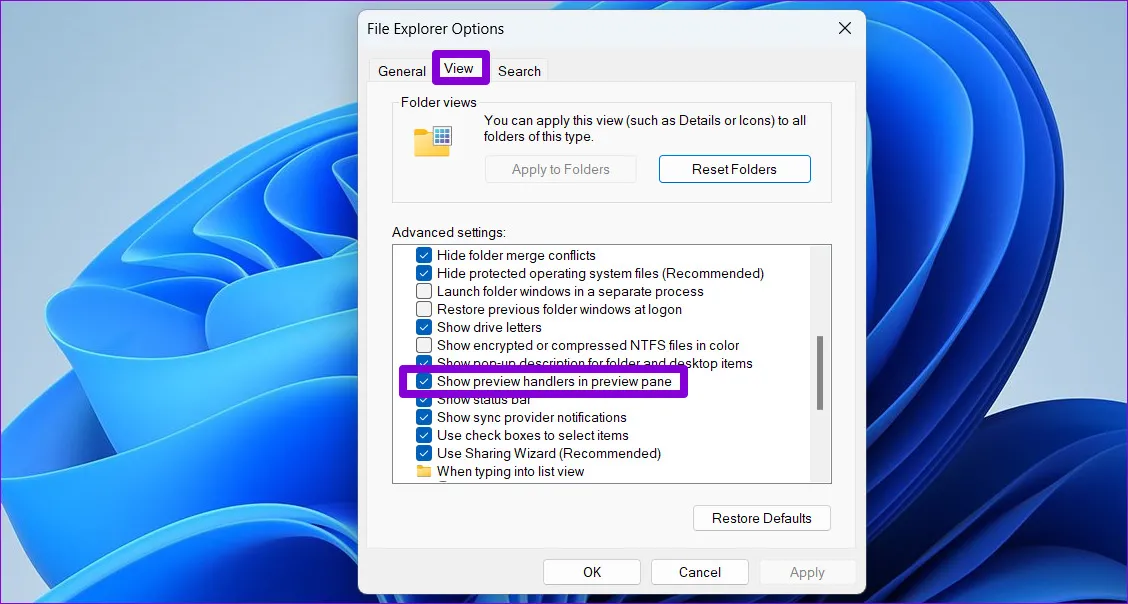Click the yellow folder views icon
The height and width of the screenshot is (604, 1128).
pos(432,141)
